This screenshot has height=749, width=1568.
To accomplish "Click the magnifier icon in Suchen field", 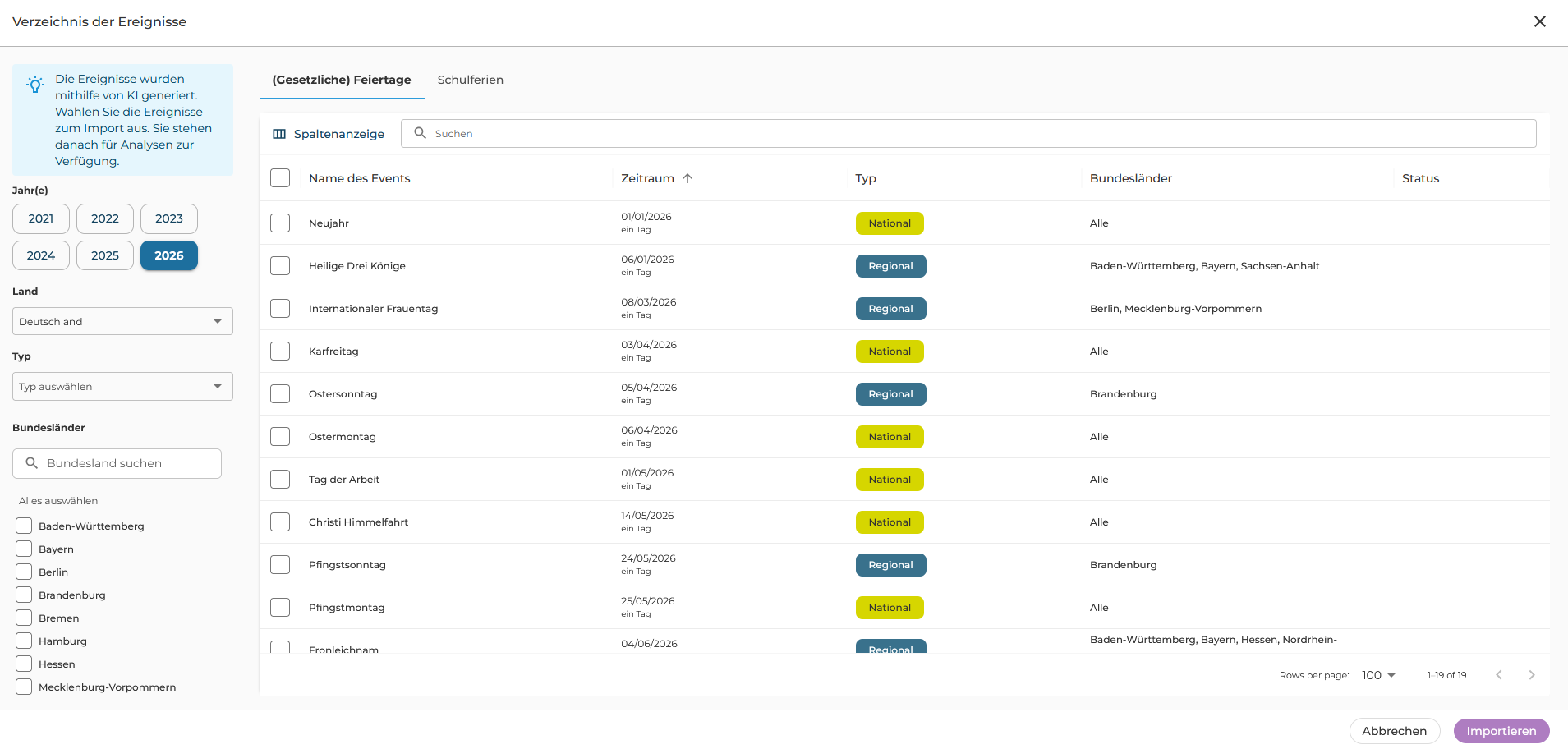I will [x=420, y=133].
